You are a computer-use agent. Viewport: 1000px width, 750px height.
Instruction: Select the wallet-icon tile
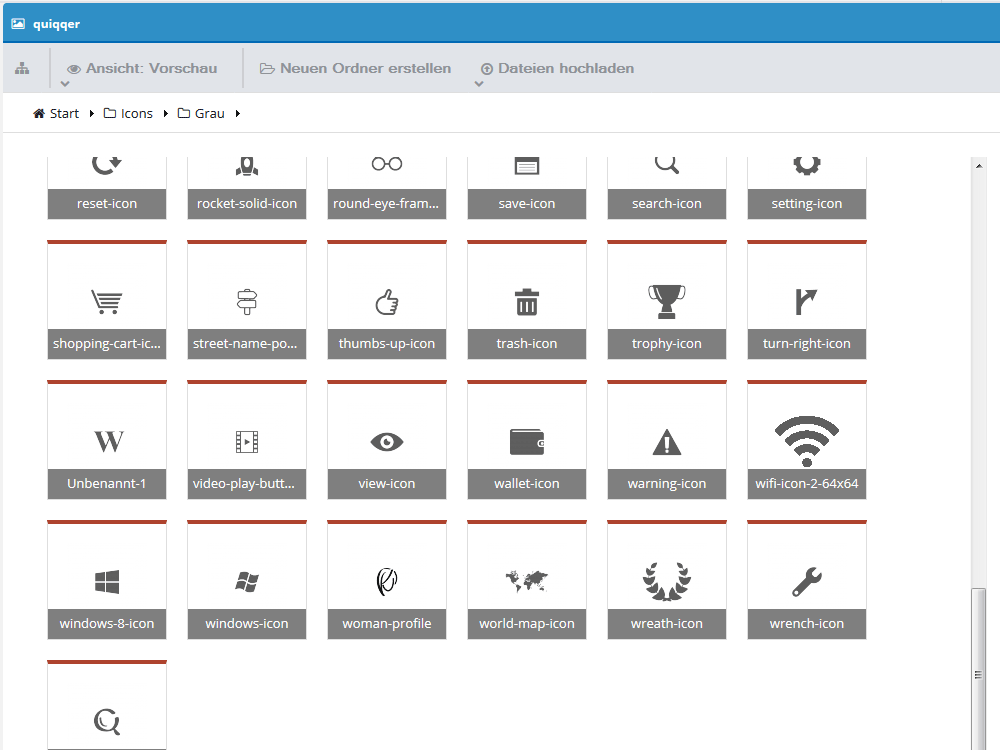tap(527, 440)
